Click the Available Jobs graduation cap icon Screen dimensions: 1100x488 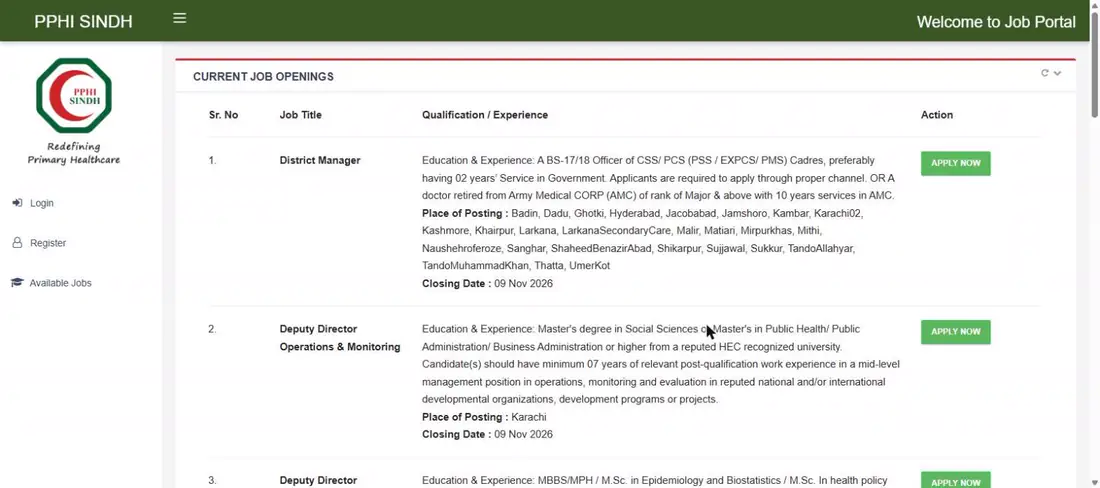[17, 283]
